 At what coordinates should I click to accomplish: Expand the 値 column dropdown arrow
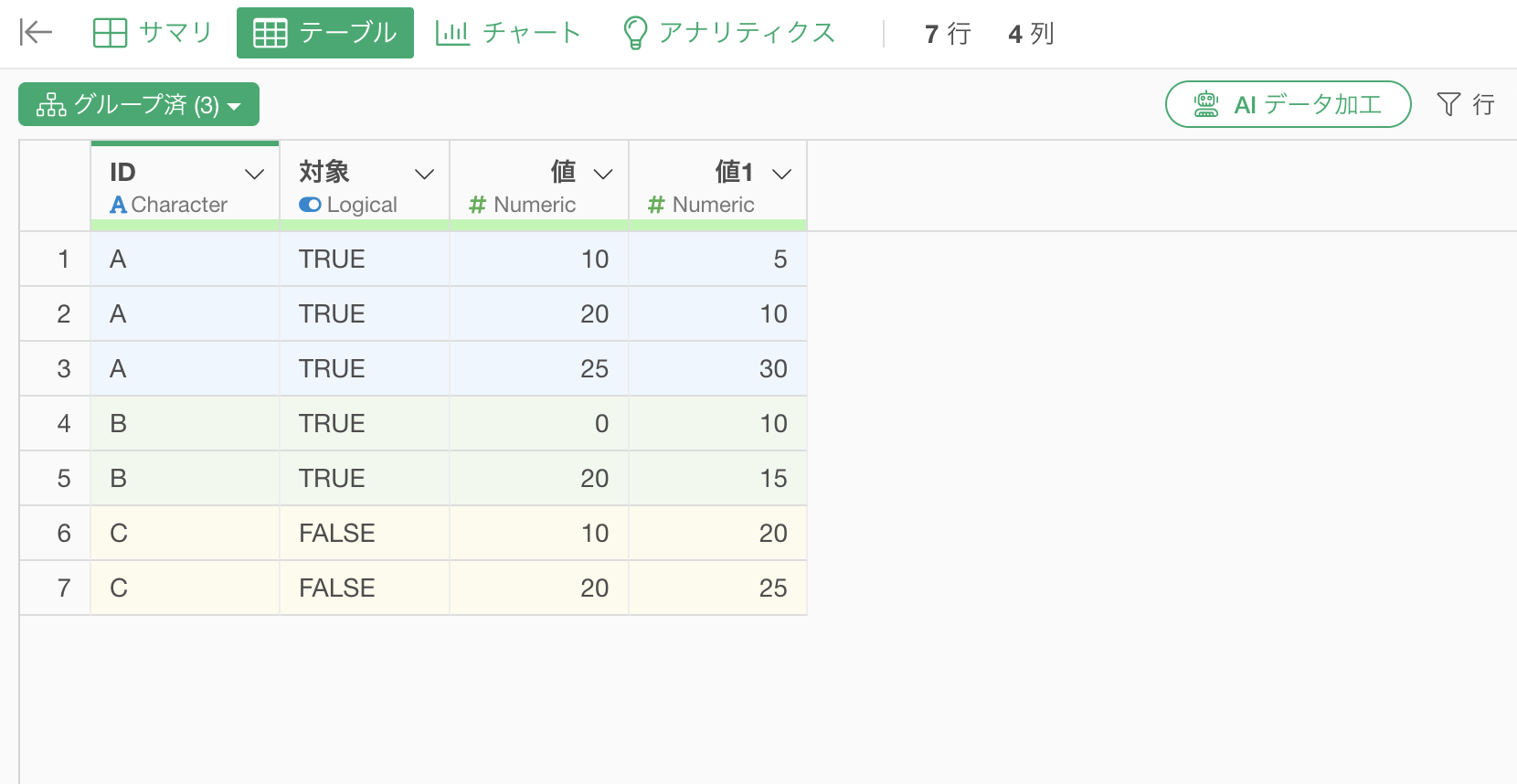[603, 174]
